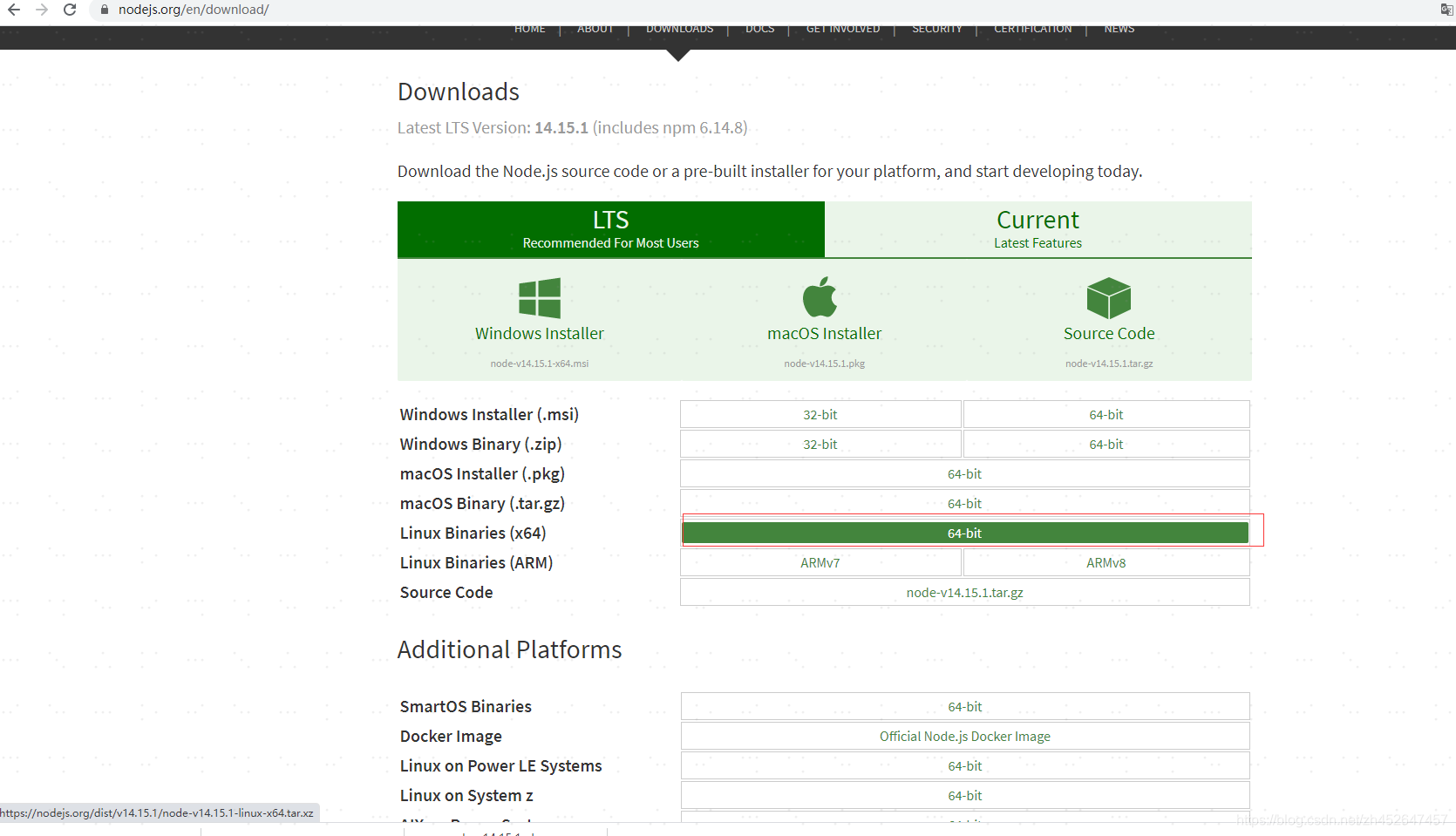1456x836 pixels.
Task: Click the Linux on System z label
Action: (466, 796)
